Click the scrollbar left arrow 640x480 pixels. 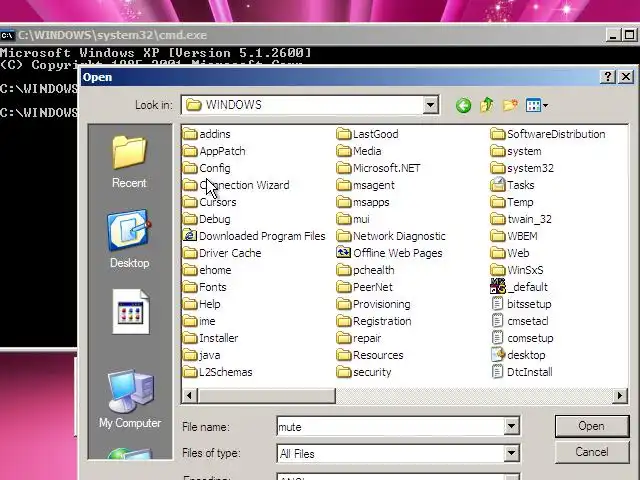pyautogui.click(x=189, y=396)
